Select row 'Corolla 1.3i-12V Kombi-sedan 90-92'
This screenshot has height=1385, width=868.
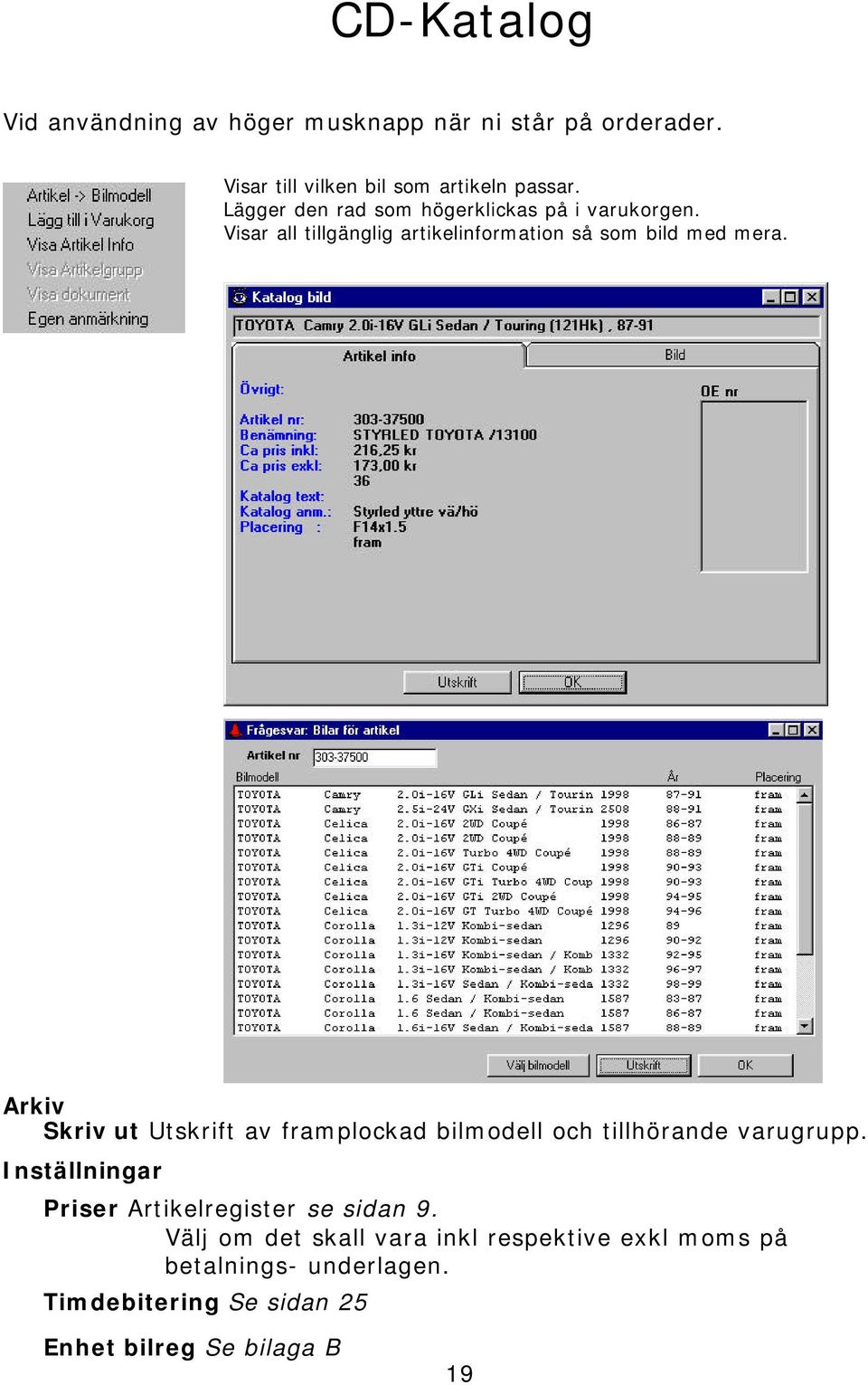pos(515,941)
